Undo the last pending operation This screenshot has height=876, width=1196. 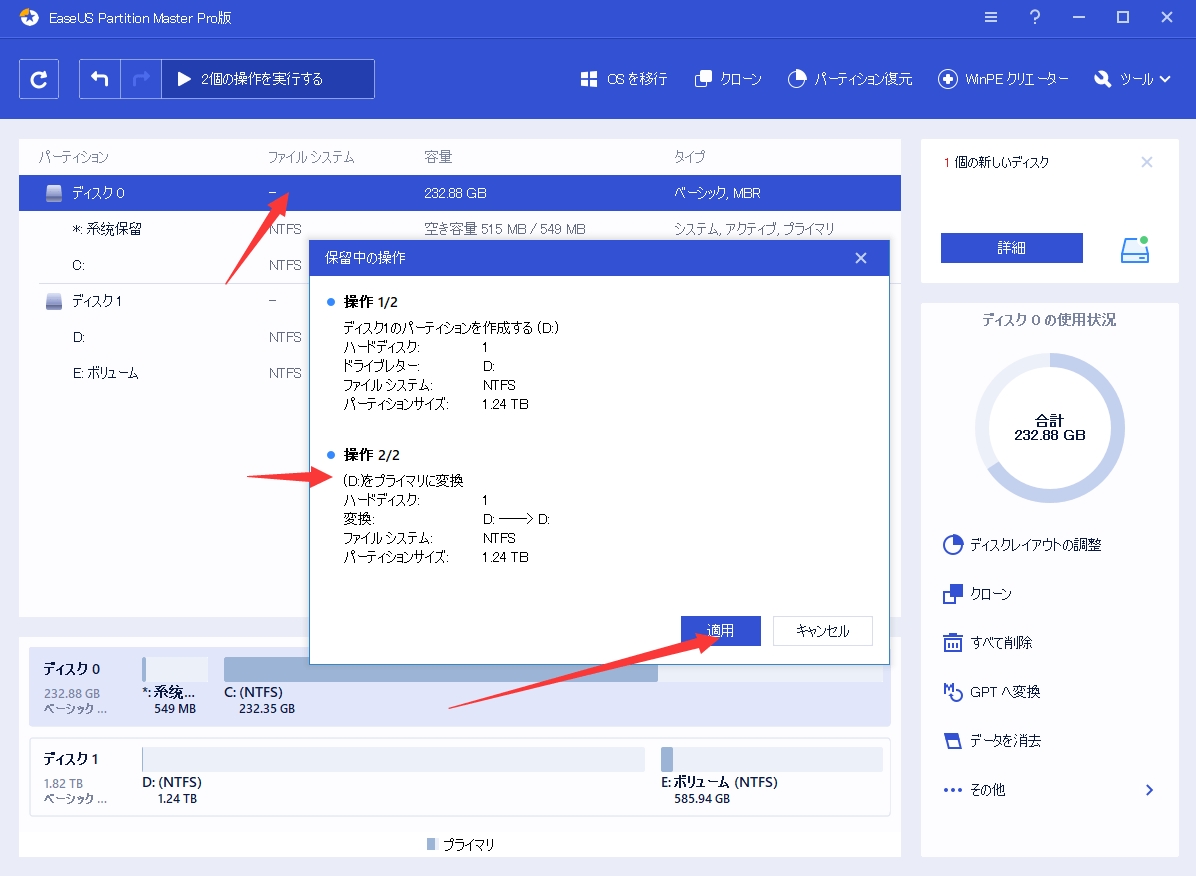(100, 79)
